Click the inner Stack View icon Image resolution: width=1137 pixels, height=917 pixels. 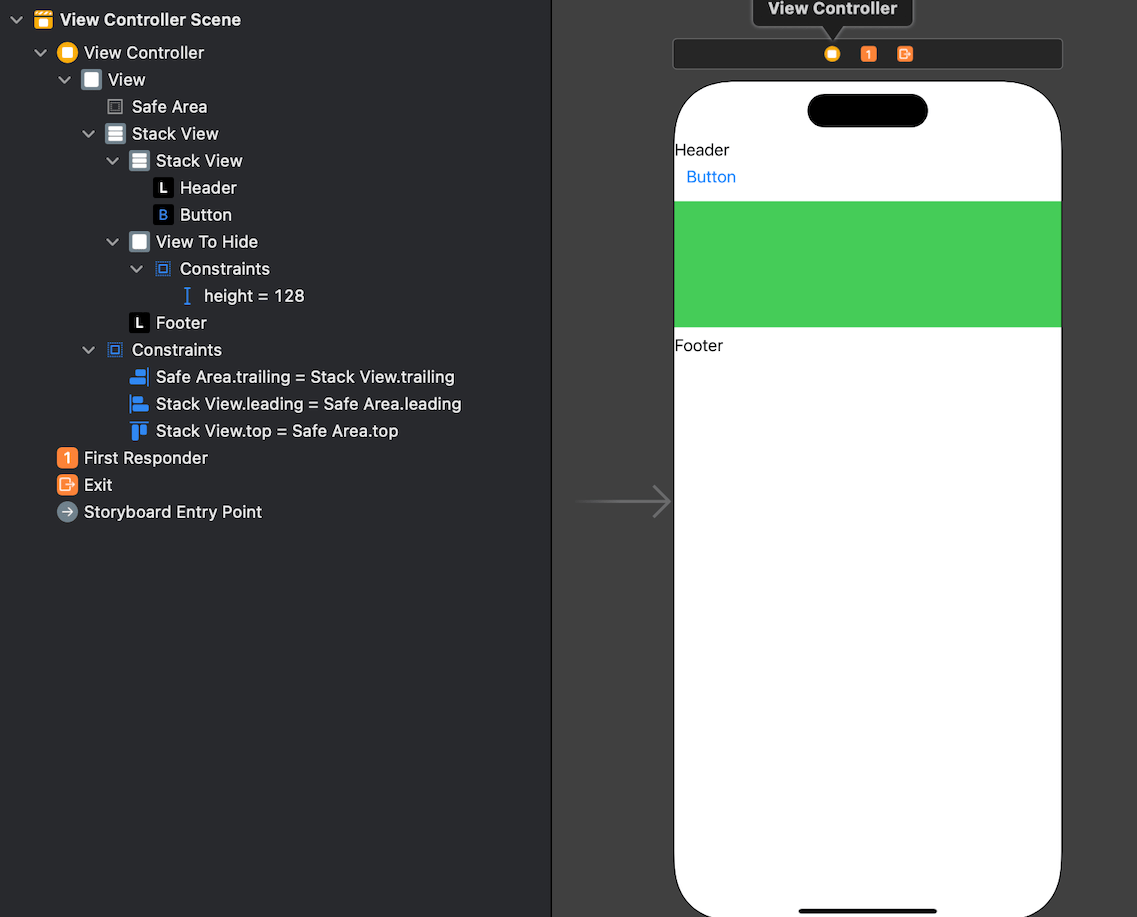139,161
